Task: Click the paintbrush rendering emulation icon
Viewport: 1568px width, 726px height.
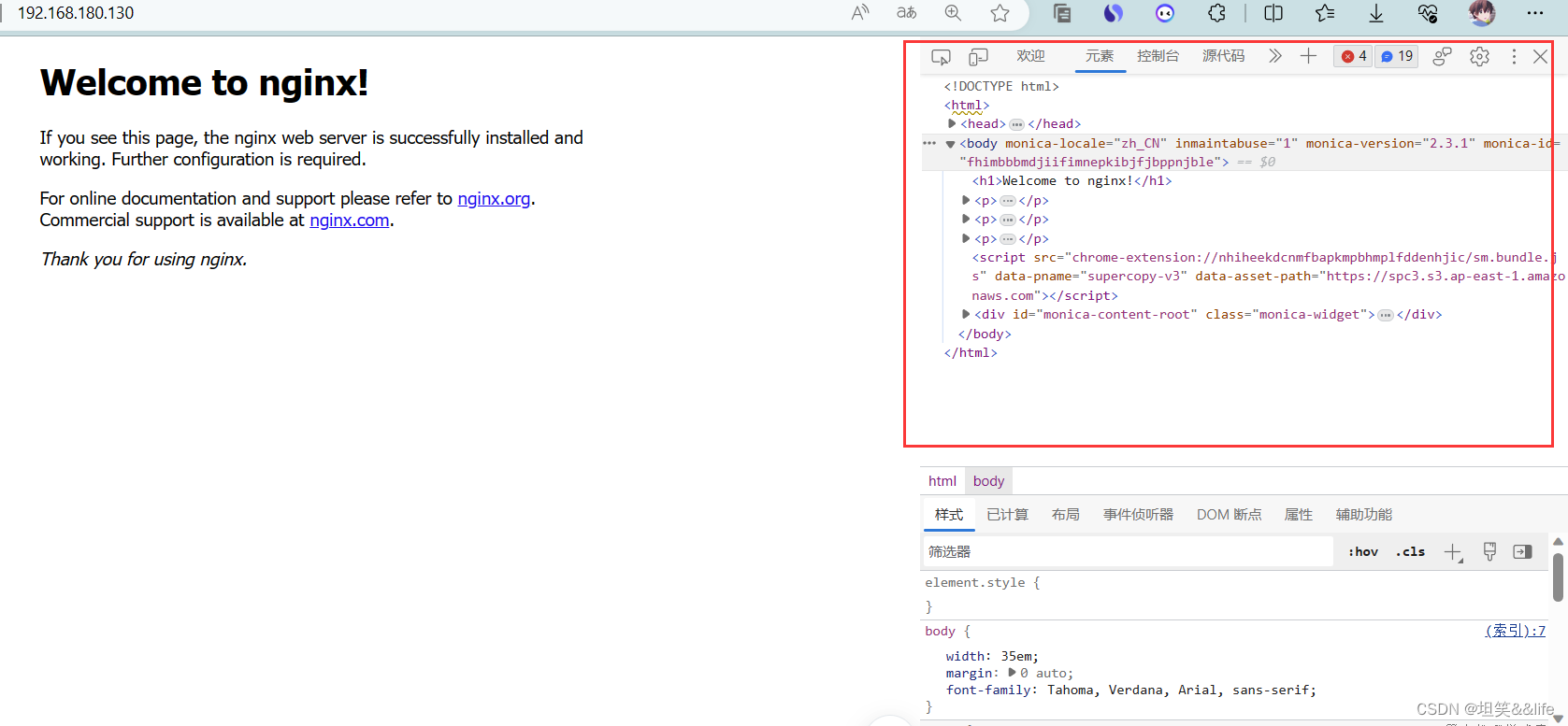Action: click(1489, 551)
